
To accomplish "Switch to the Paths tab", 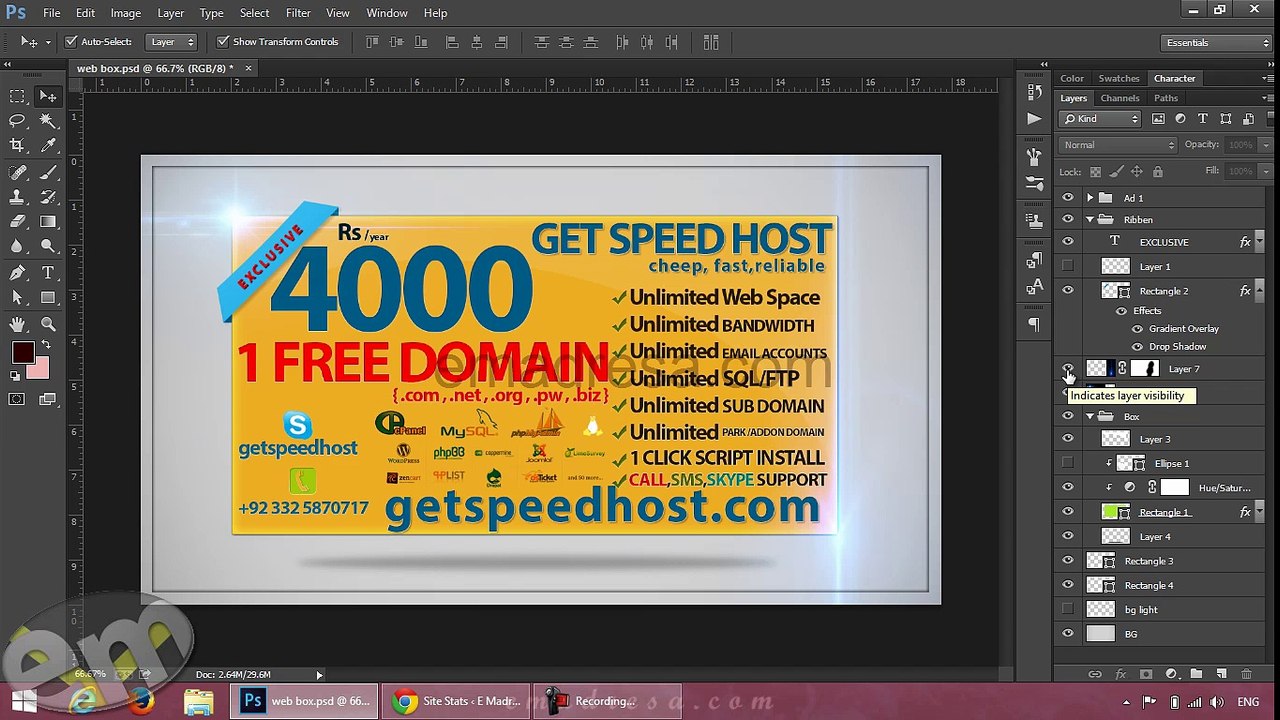I will (1166, 98).
